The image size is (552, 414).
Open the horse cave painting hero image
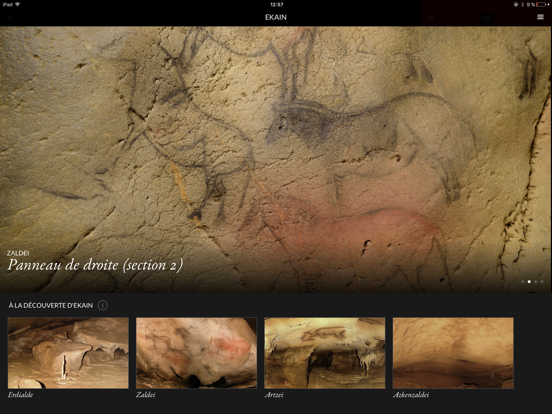[276, 159]
